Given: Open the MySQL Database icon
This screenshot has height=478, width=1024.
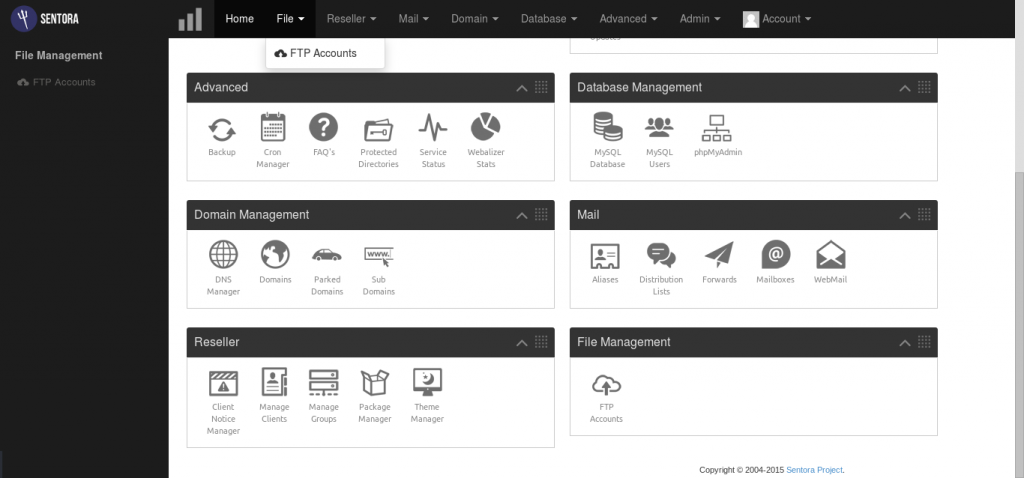Looking at the screenshot, I should [607, 129].
